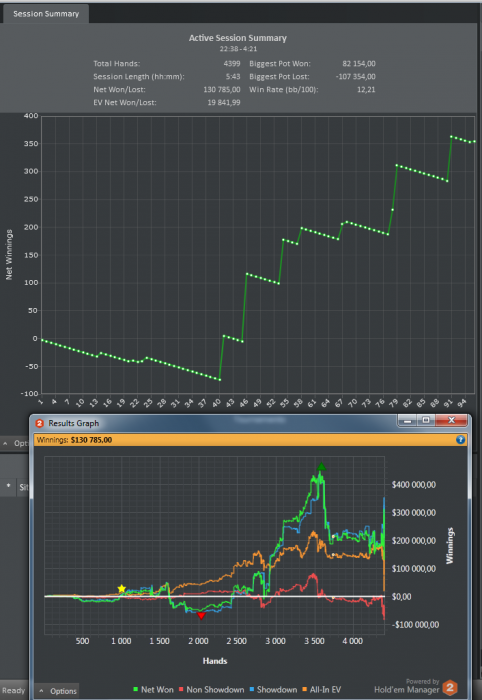The height and width of the screenshot is (700, 482).
Task: Close the Results Graph window
Action: click(x=451, y=421)
